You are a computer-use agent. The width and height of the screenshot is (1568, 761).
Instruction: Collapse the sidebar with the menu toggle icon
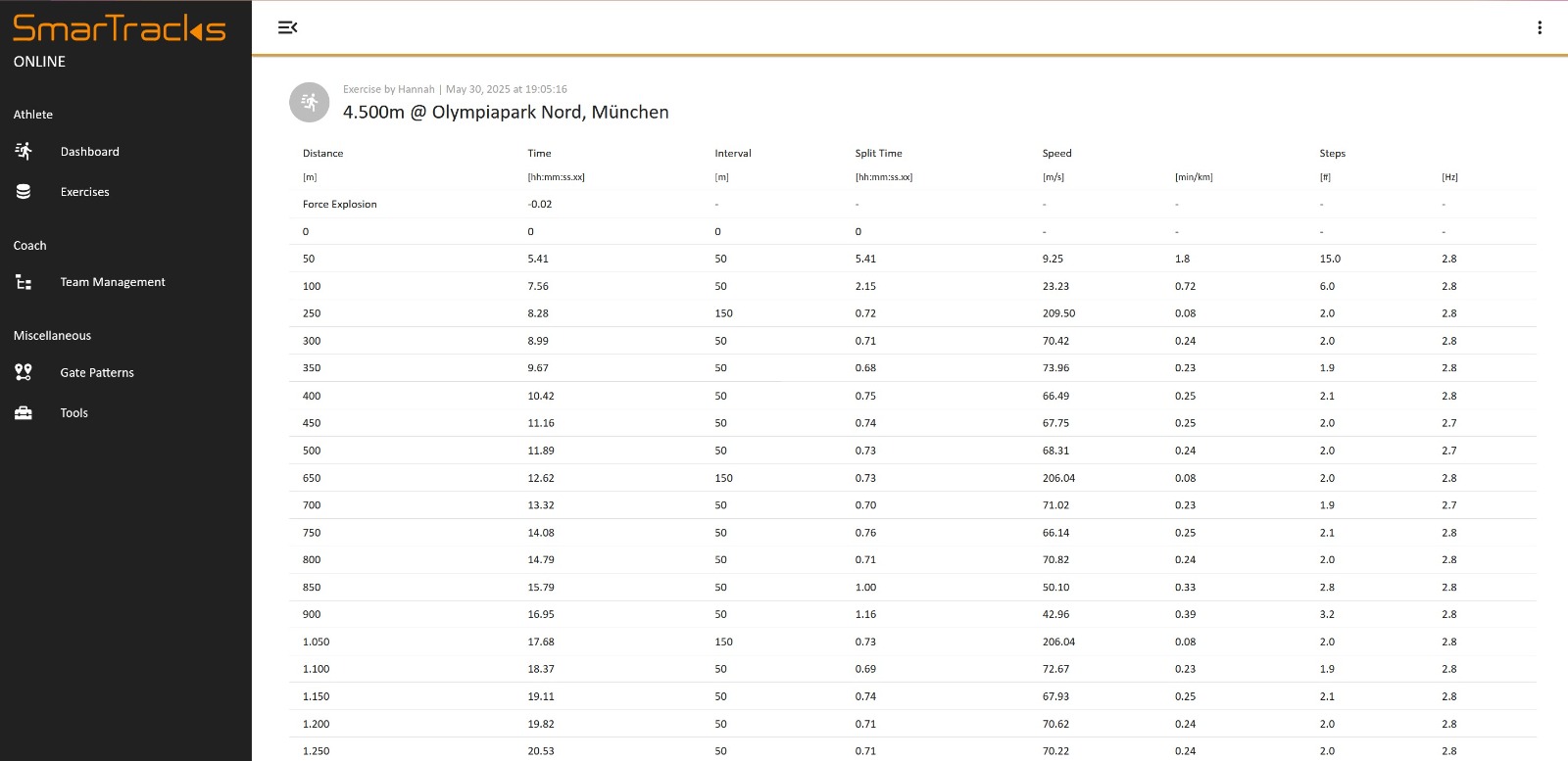287,27
